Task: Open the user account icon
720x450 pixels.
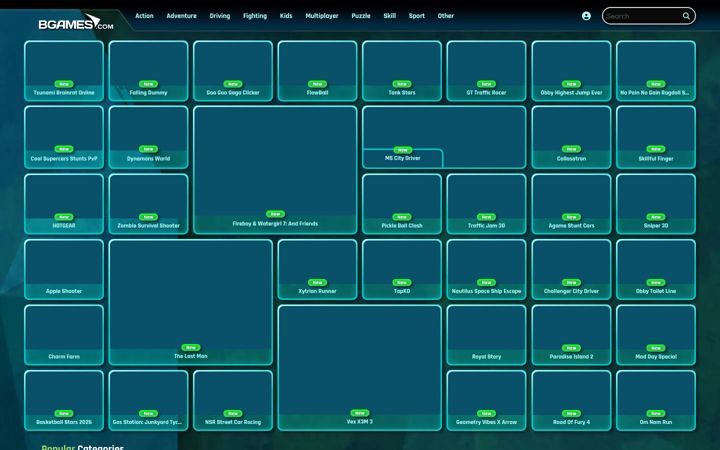Action: coord(586,16)
